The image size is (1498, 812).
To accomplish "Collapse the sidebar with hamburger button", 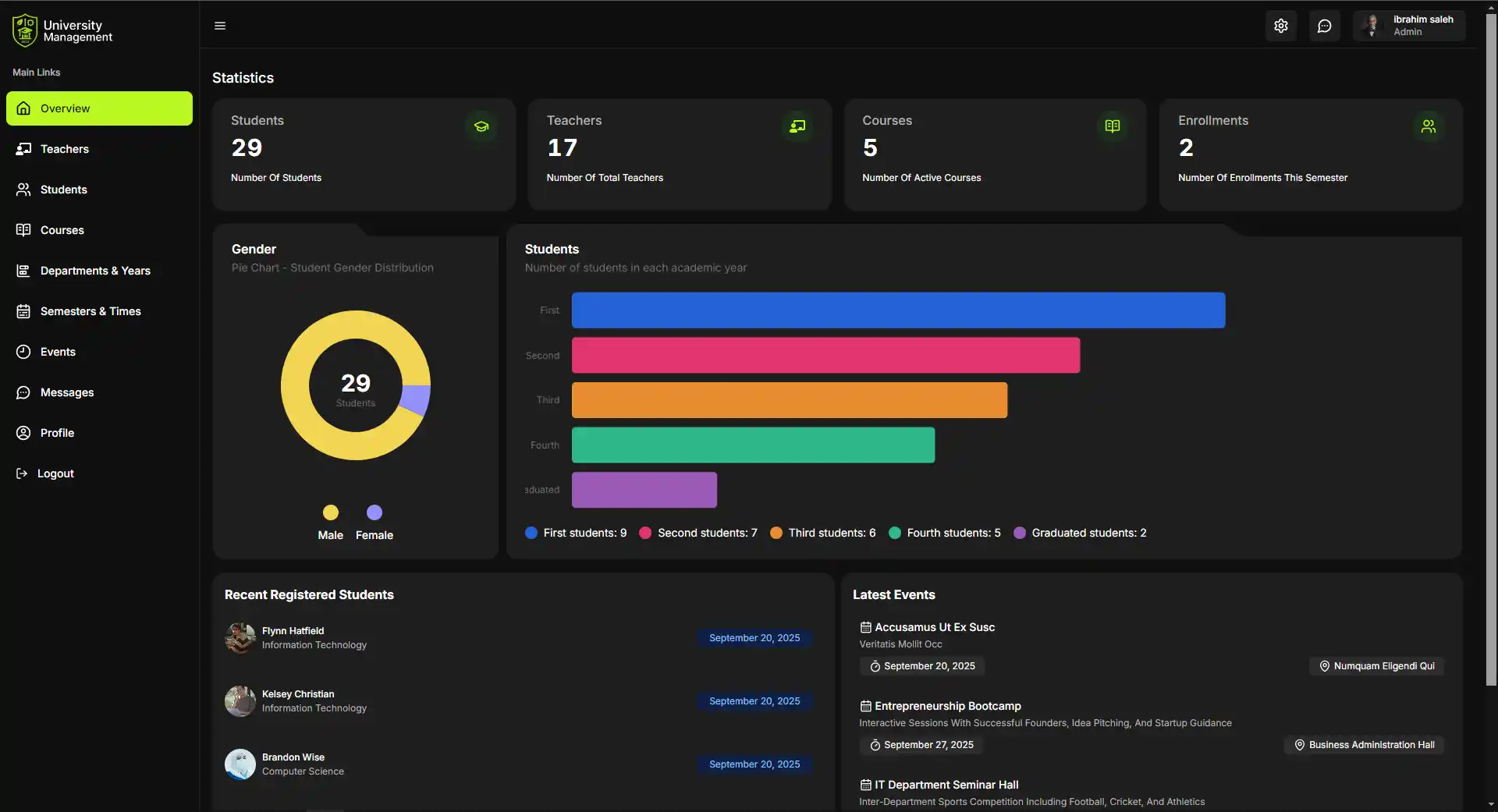I will click(220, 25).
